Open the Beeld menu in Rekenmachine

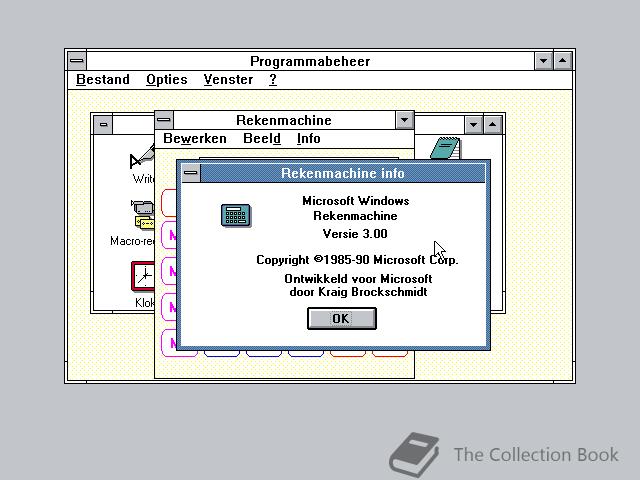(262, 138)
